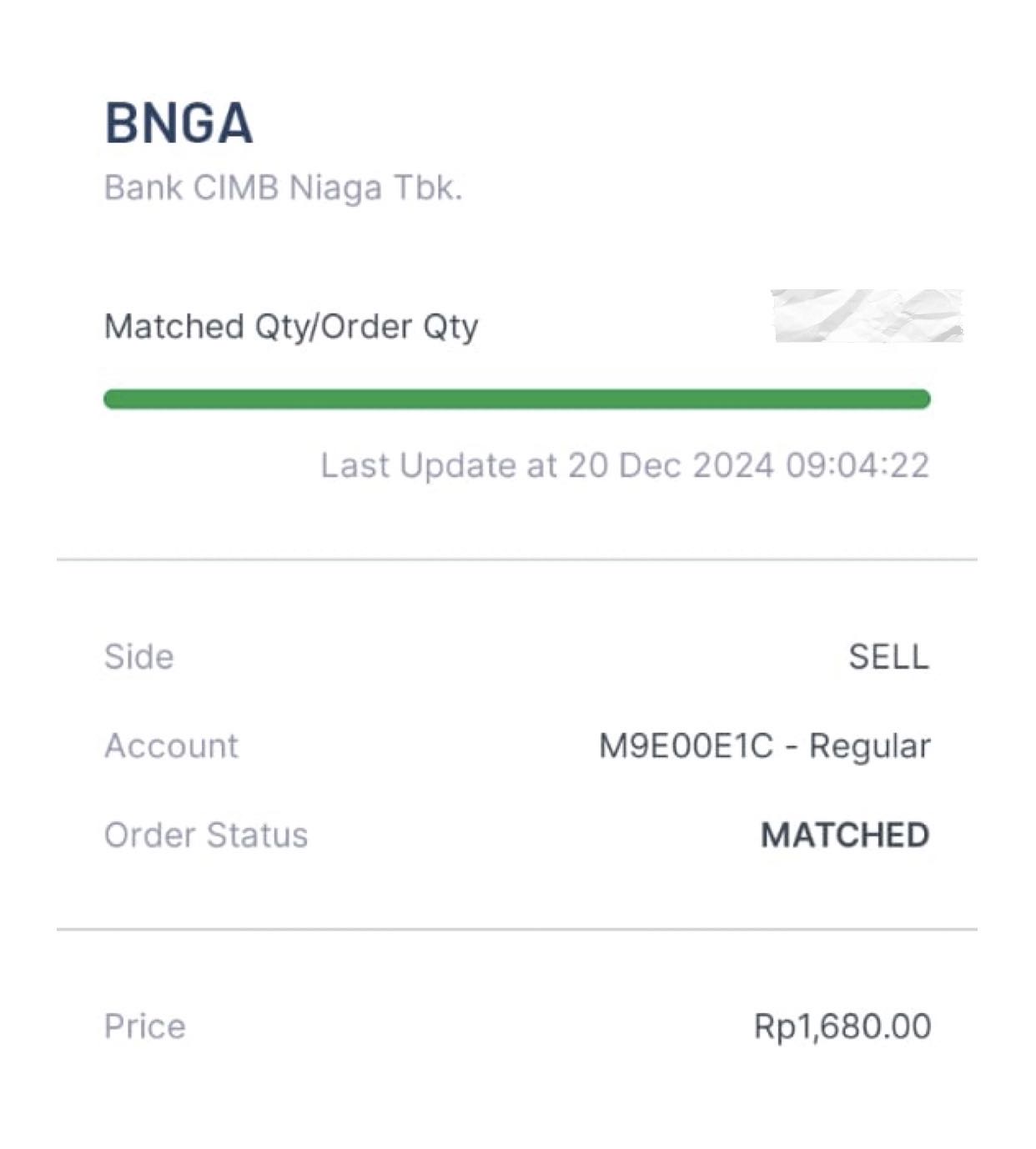Click the divider line above the Side row

[516, 559]
